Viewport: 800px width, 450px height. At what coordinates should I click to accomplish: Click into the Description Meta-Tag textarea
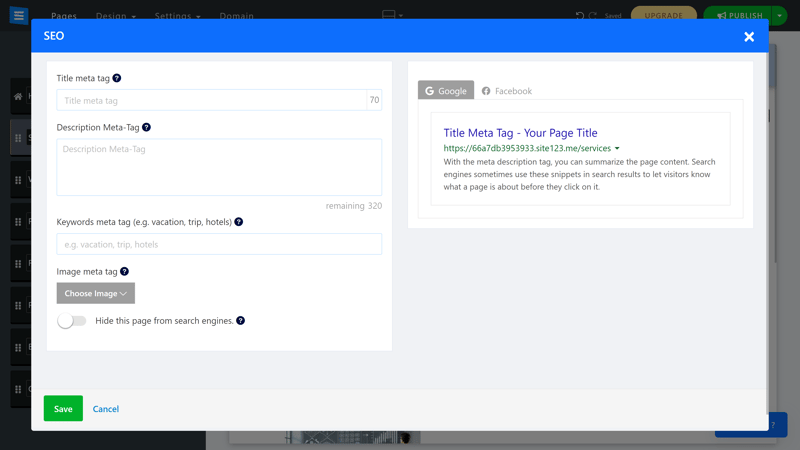coord(219,167)
